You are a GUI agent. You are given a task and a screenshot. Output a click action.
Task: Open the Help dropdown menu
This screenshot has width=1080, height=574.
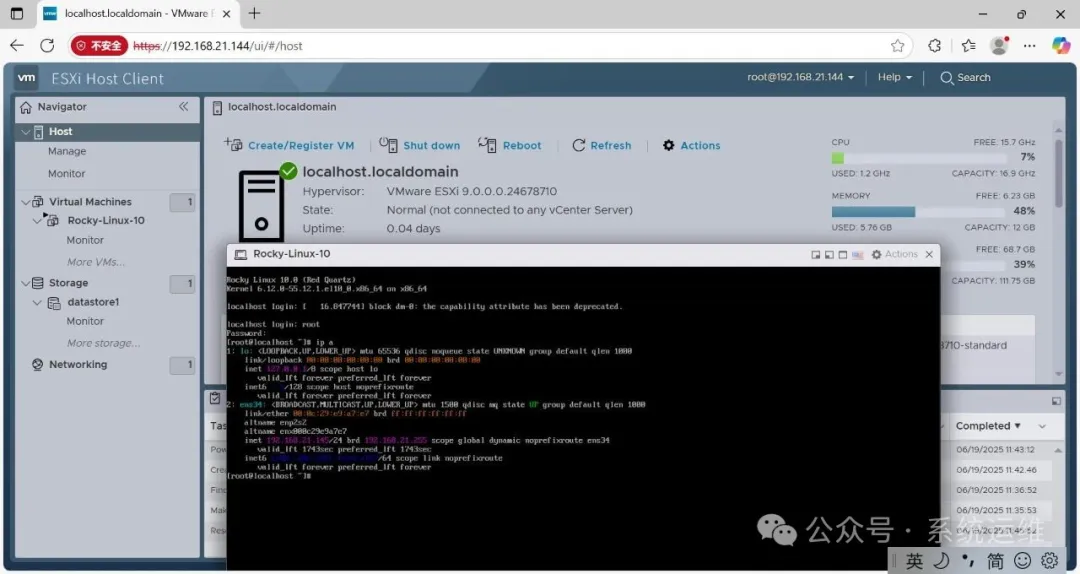tap(894, 77)
